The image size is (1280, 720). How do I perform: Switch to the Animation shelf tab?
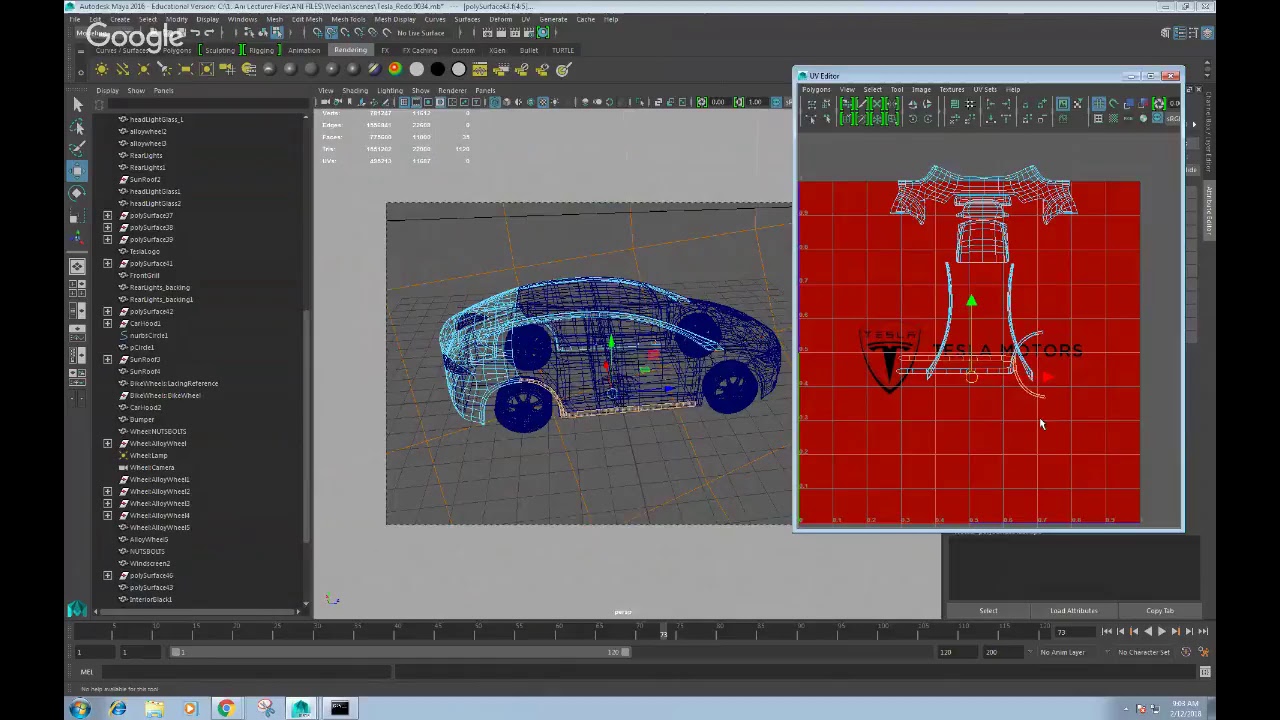point(304,50)
